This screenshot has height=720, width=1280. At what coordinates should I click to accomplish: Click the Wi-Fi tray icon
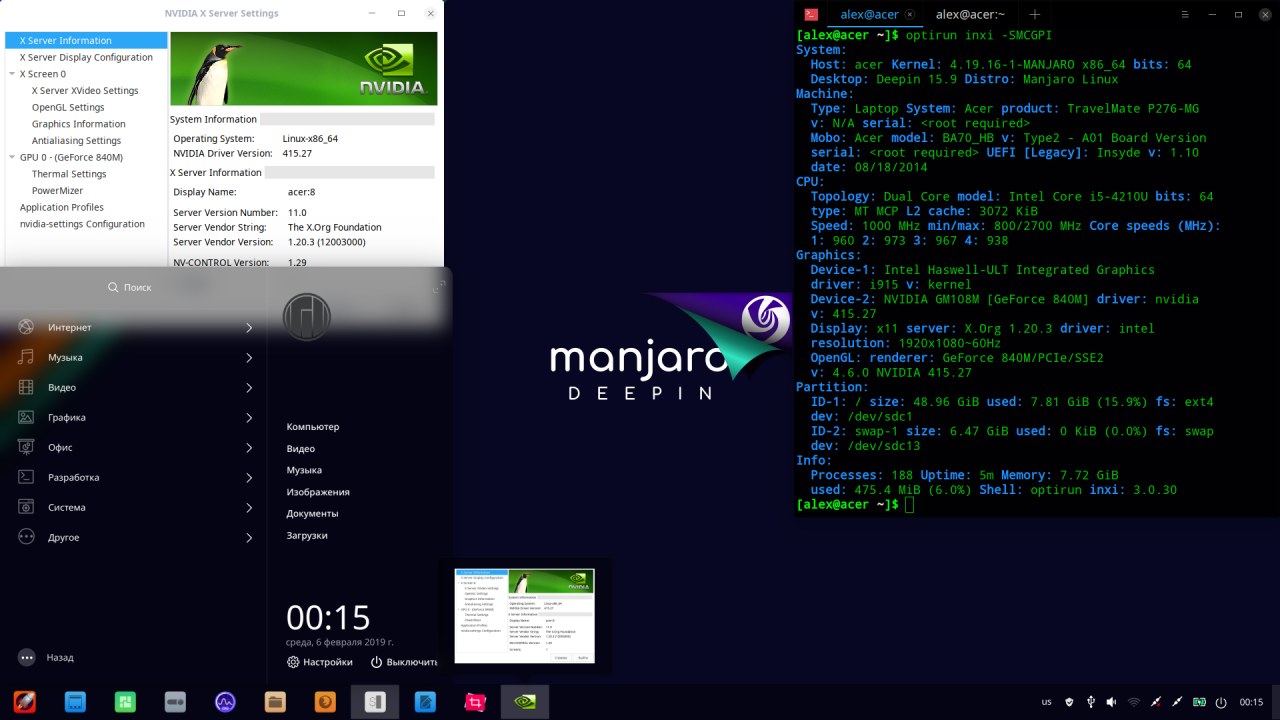point(1134,702)
